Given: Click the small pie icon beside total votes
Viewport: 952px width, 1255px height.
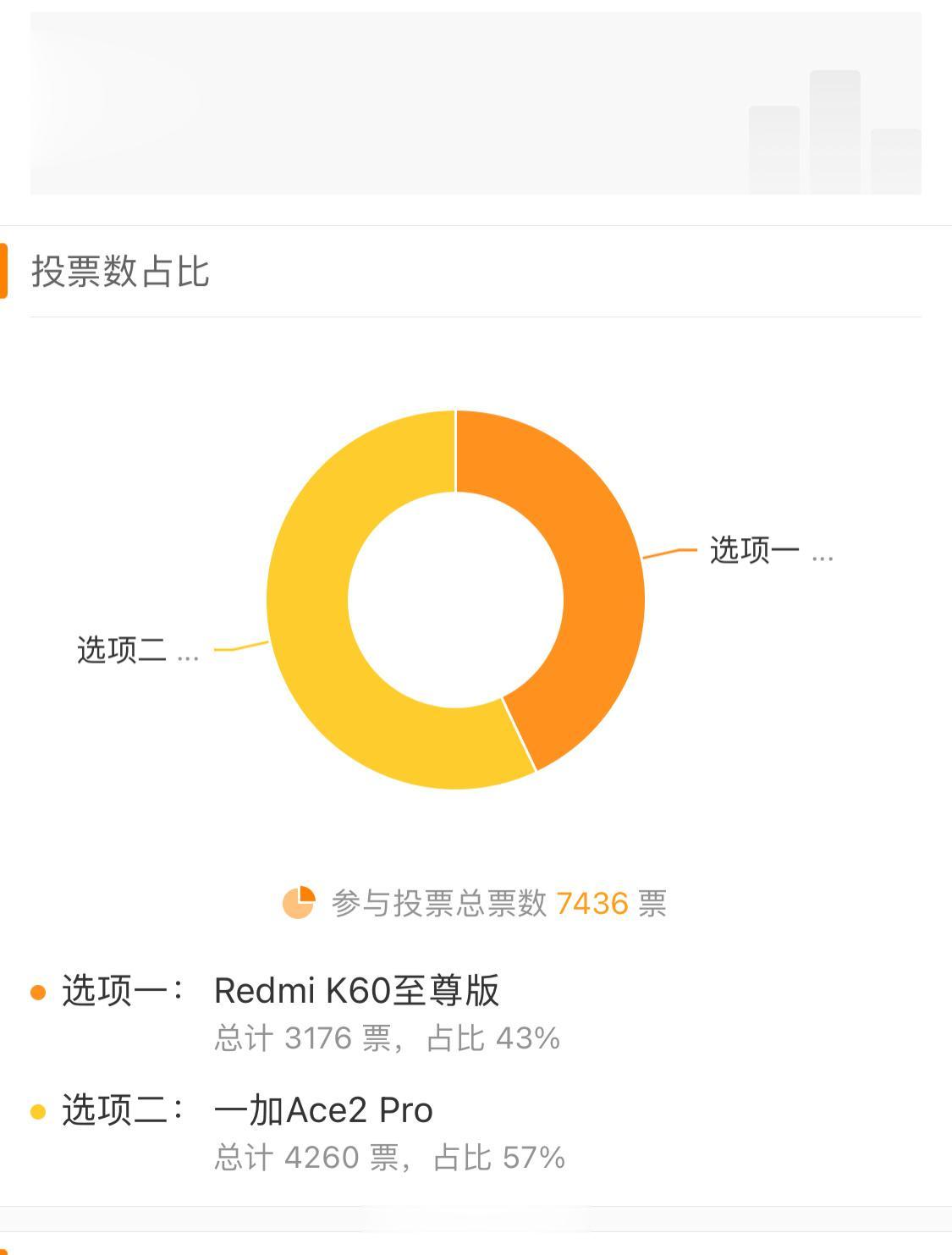Looking at the screenshot, I should 298,902.
